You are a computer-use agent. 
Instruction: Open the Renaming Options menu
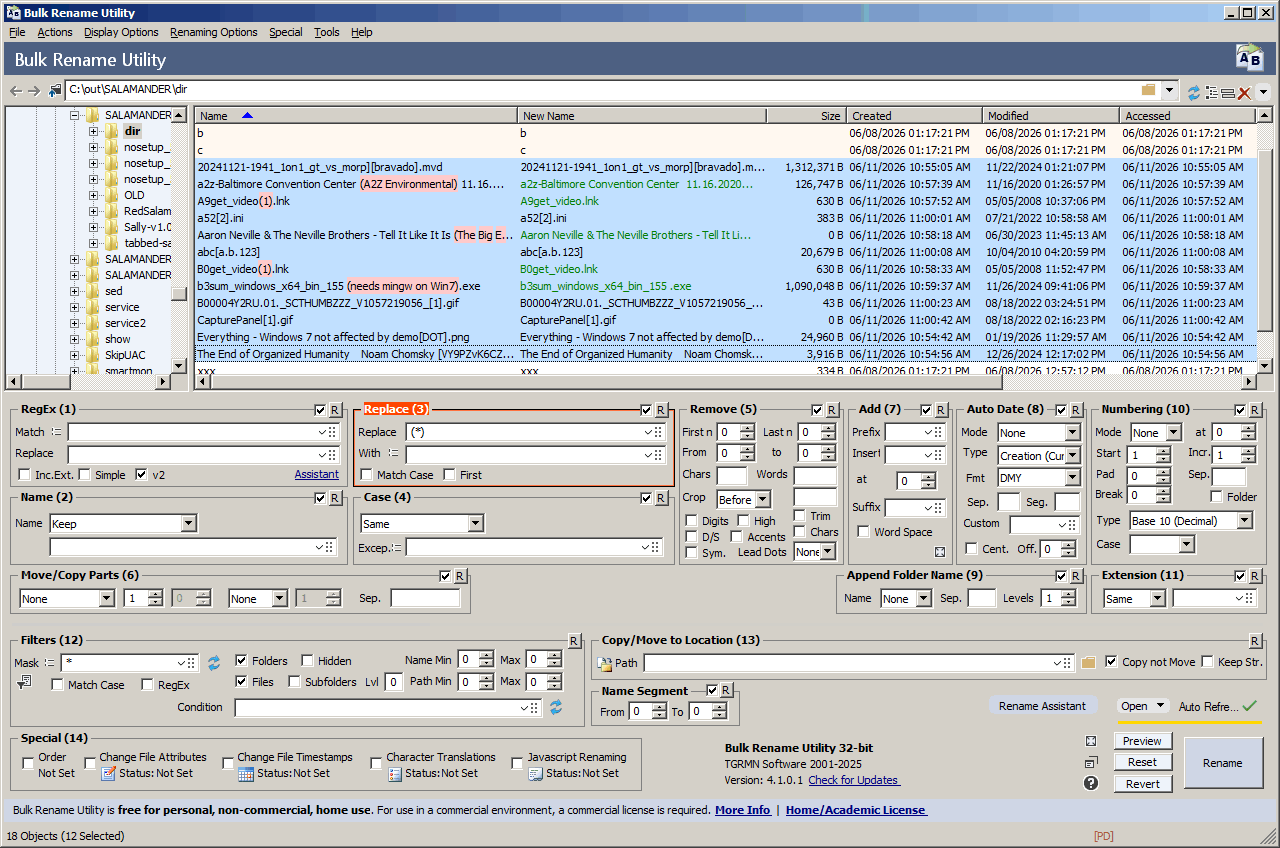click(x=214, y=32)
